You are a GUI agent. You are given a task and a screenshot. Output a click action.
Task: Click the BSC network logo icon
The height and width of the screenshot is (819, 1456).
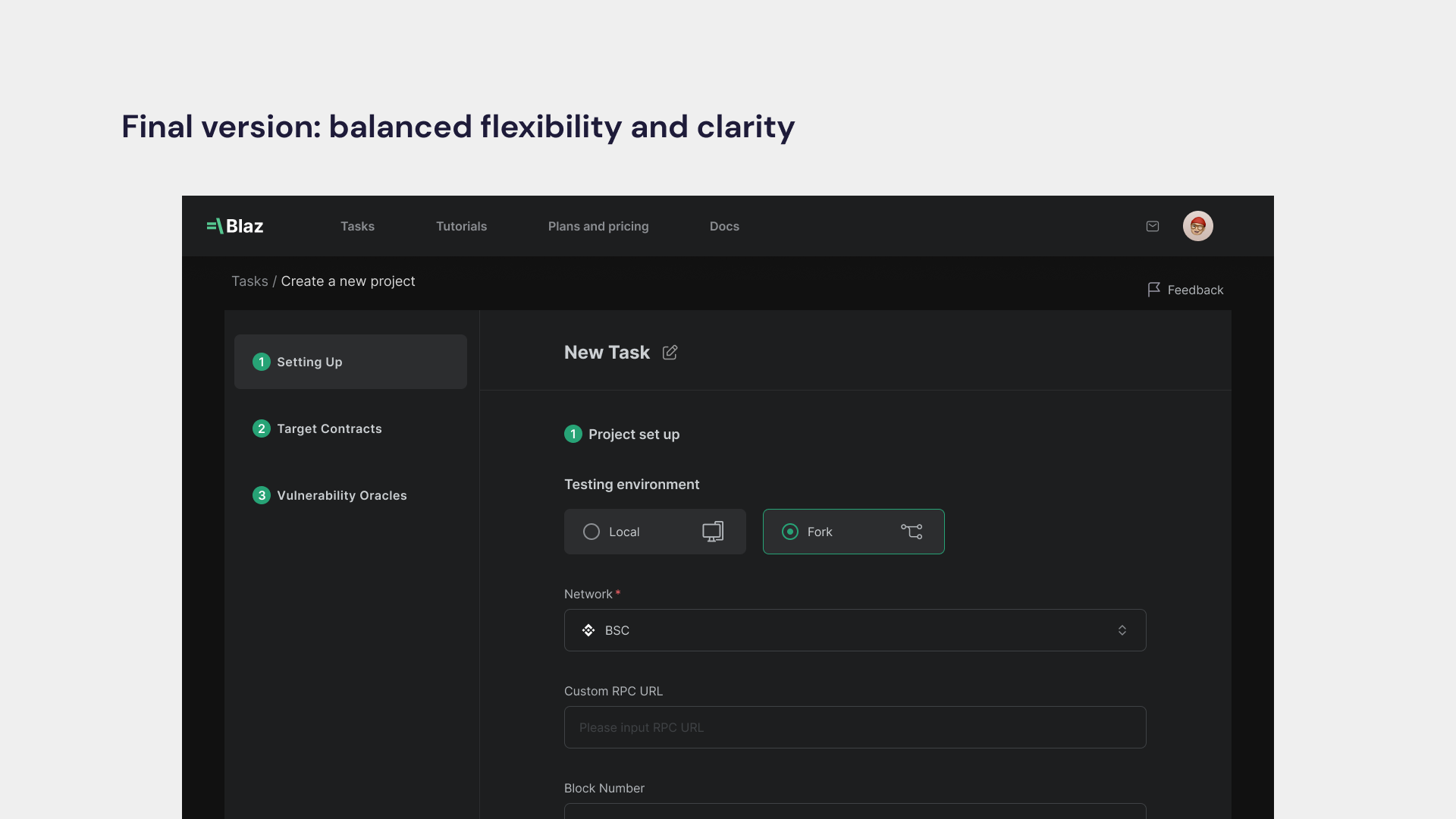(588, 630)
